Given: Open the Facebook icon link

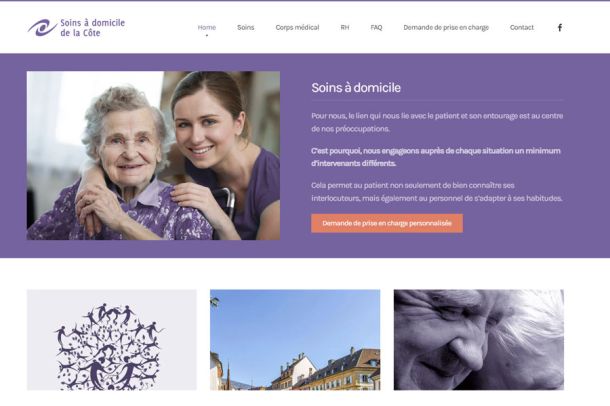Looking at the screenshot, I should [559, 28].
